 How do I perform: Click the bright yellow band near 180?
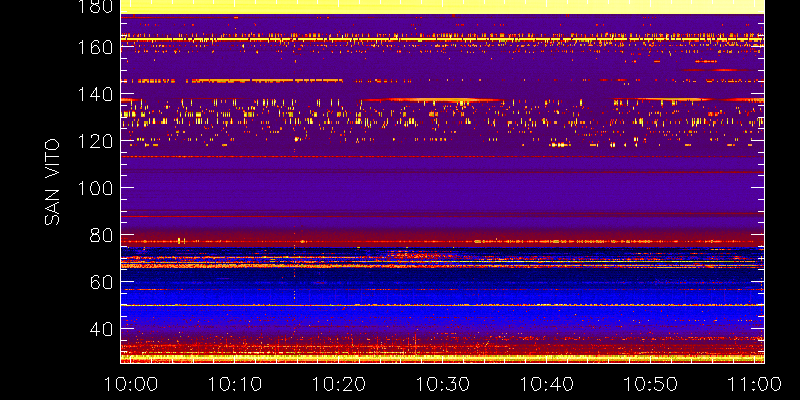[x=442, y=7]
